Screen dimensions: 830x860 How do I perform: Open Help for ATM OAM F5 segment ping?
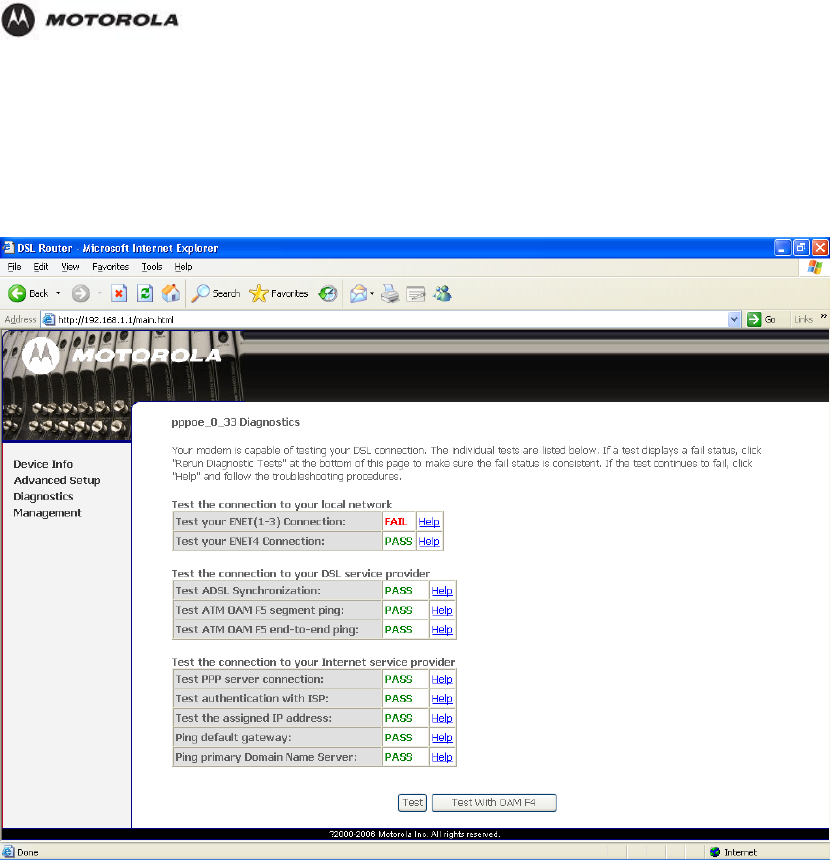(x=442, y=610)
